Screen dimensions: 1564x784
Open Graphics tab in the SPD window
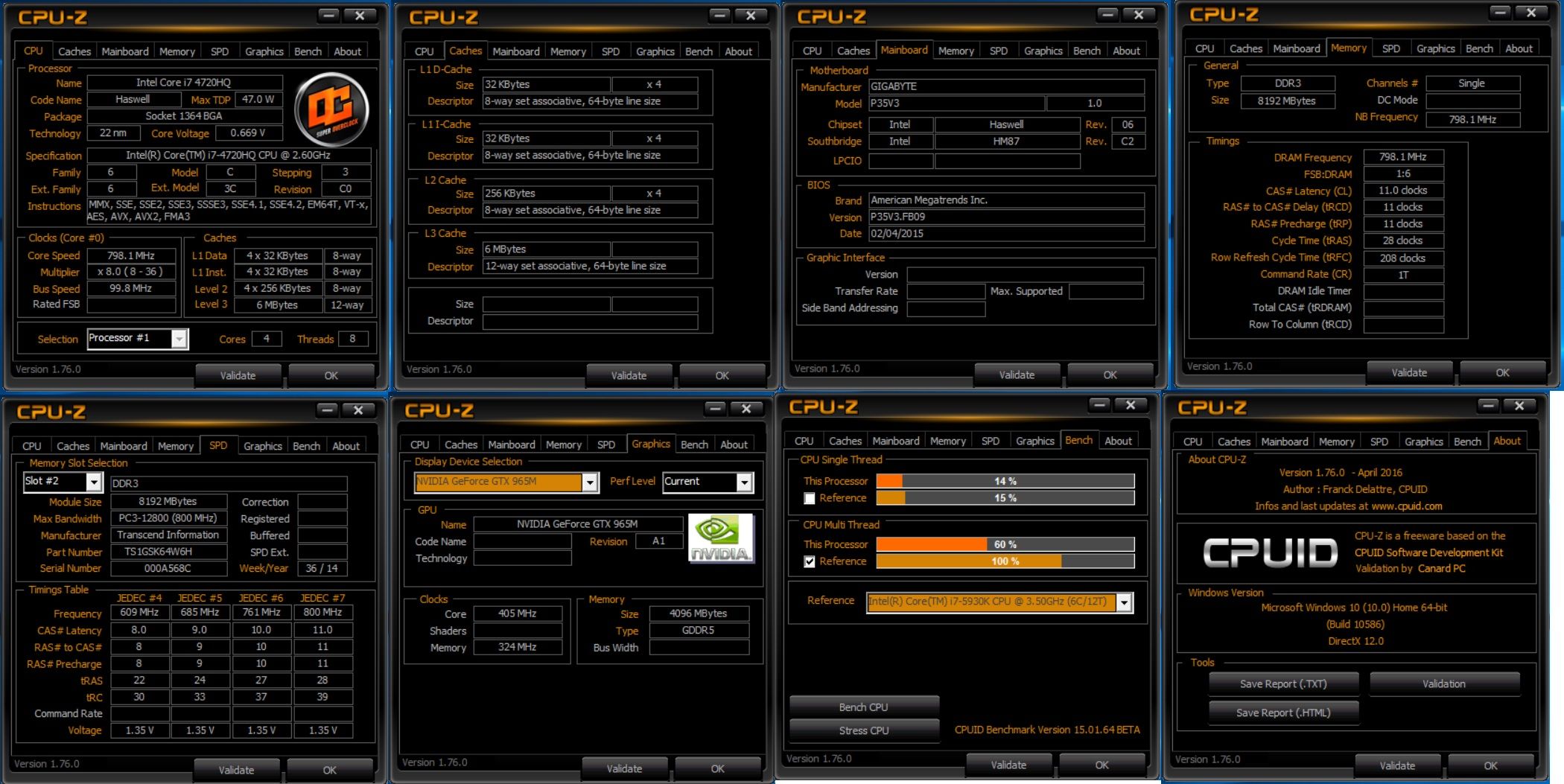coord(263,446)
